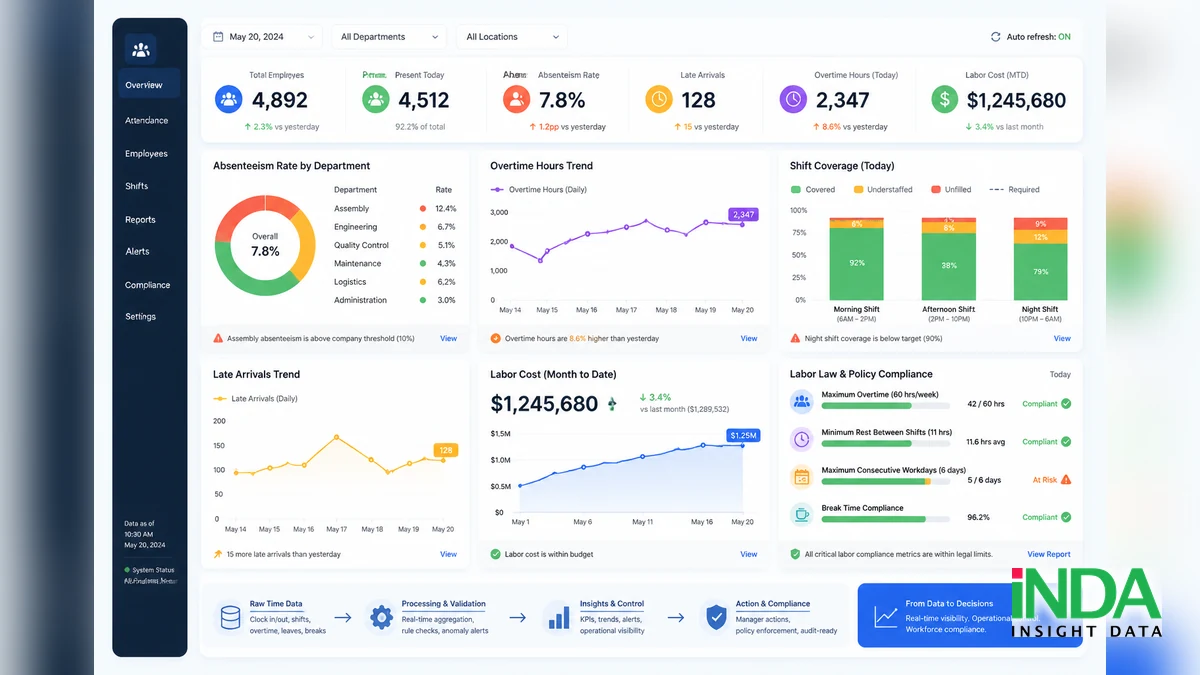This screenshot has height=675, width=1200.
Task: Click the Administration department row
Action: (395, 300)
